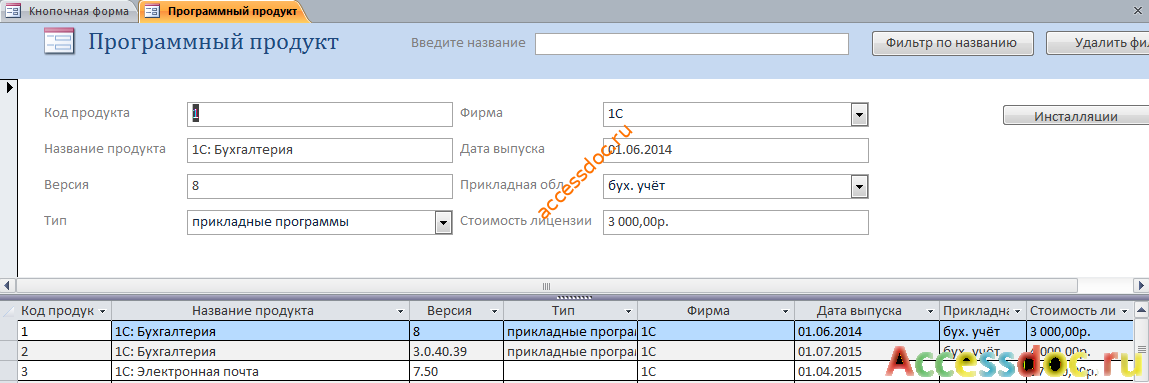Click the Версия field with value 8
This screenshot has width=1149, height=383.
320,186
